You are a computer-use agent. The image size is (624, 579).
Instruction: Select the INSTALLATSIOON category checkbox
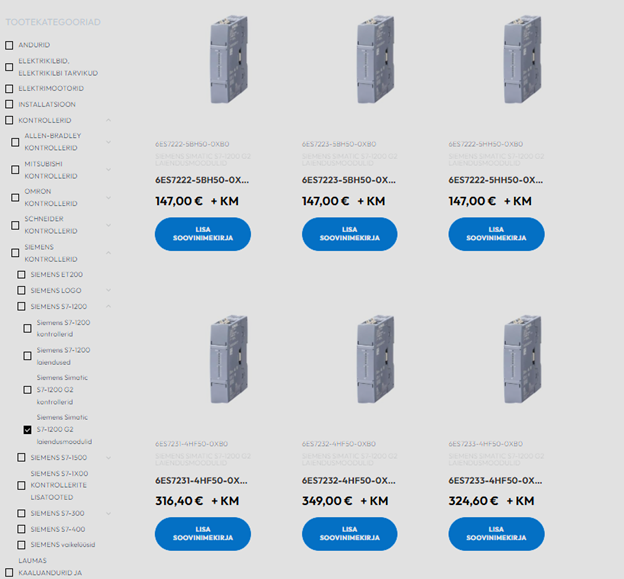pos(10,104)
